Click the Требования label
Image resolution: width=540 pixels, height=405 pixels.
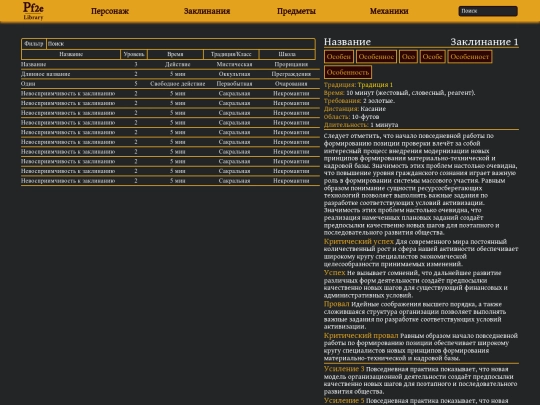point(342,101)
